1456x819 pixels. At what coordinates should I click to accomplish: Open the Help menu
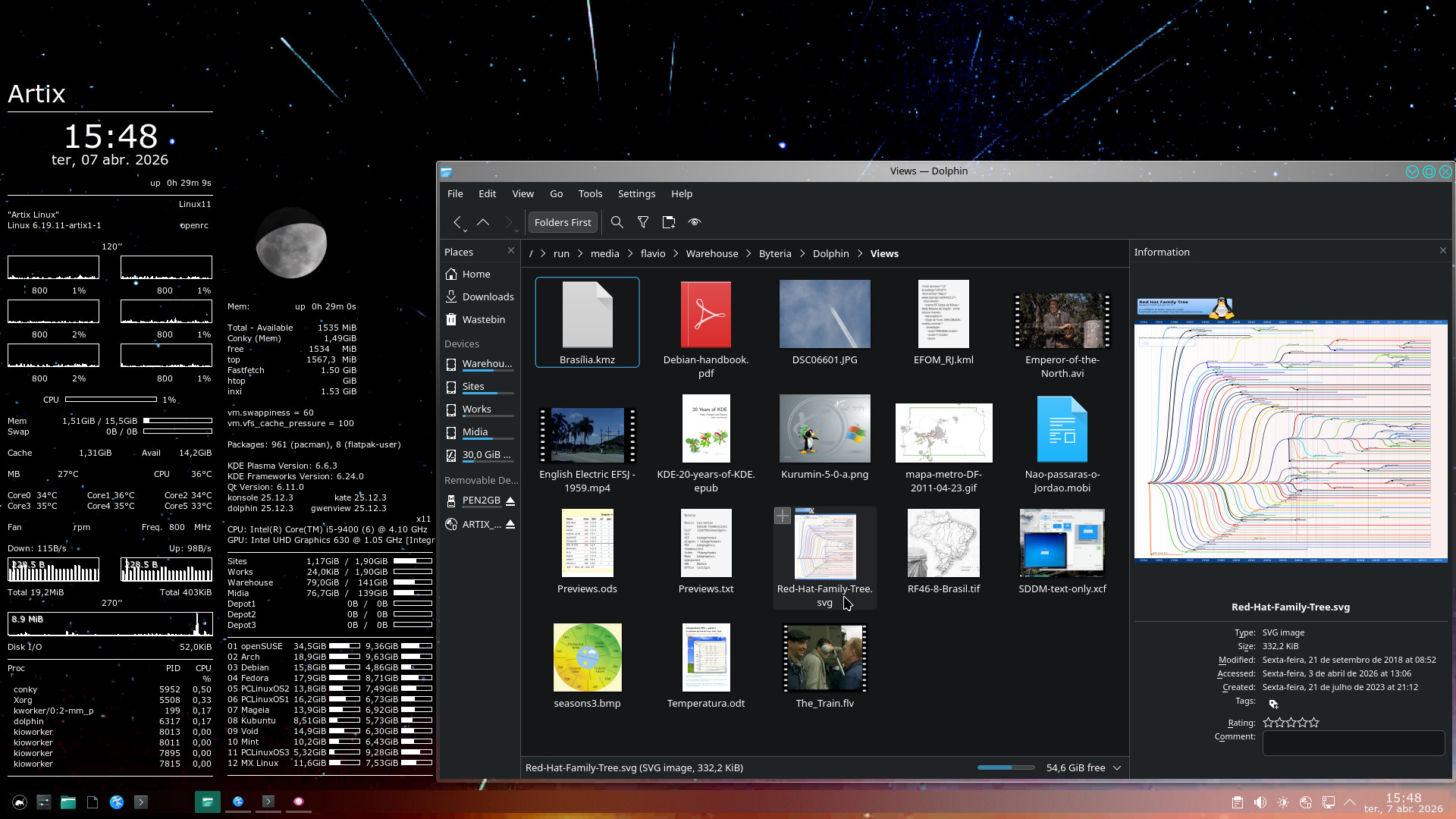[x=682, y=193]
